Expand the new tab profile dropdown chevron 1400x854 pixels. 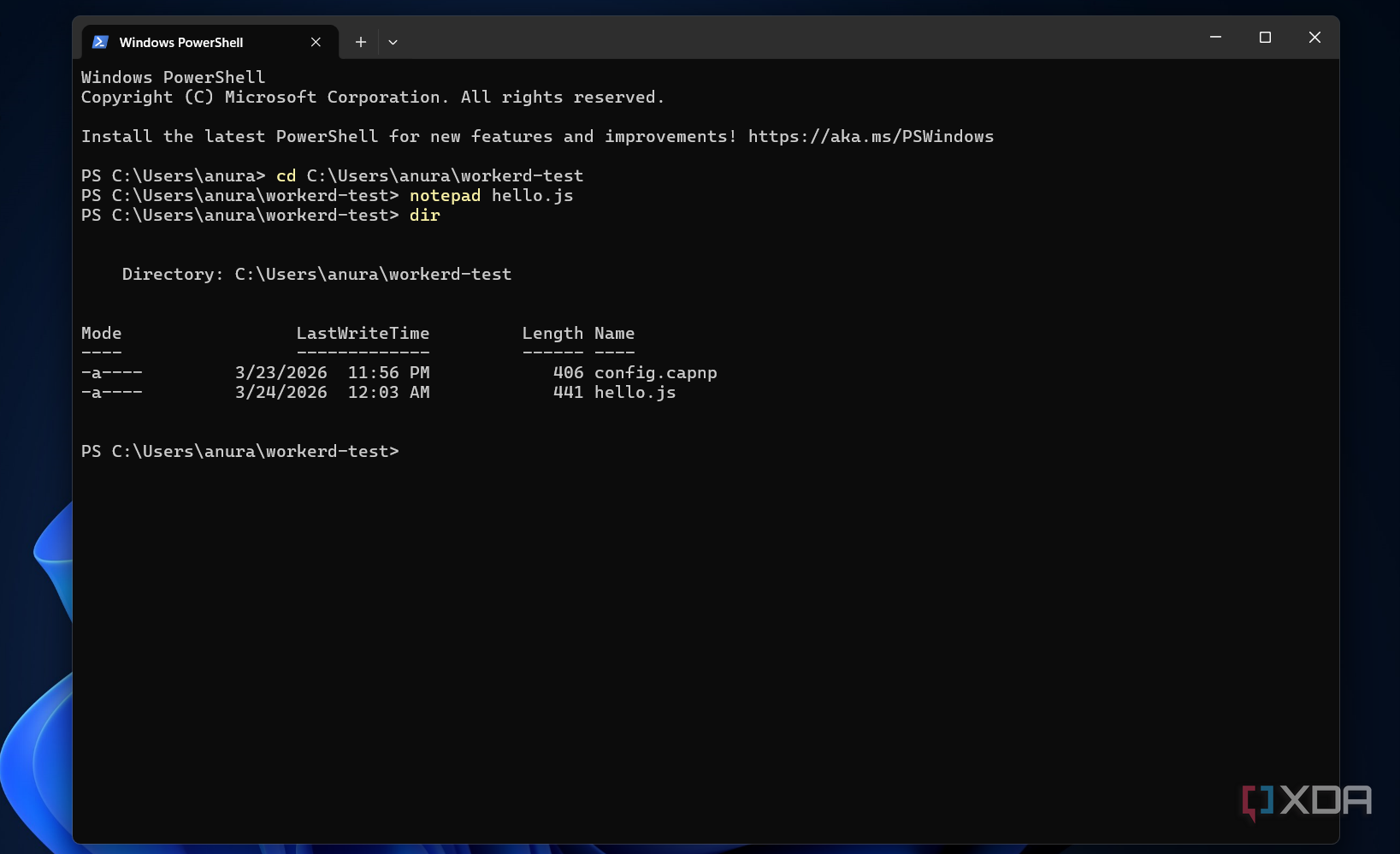coord(393,42)
